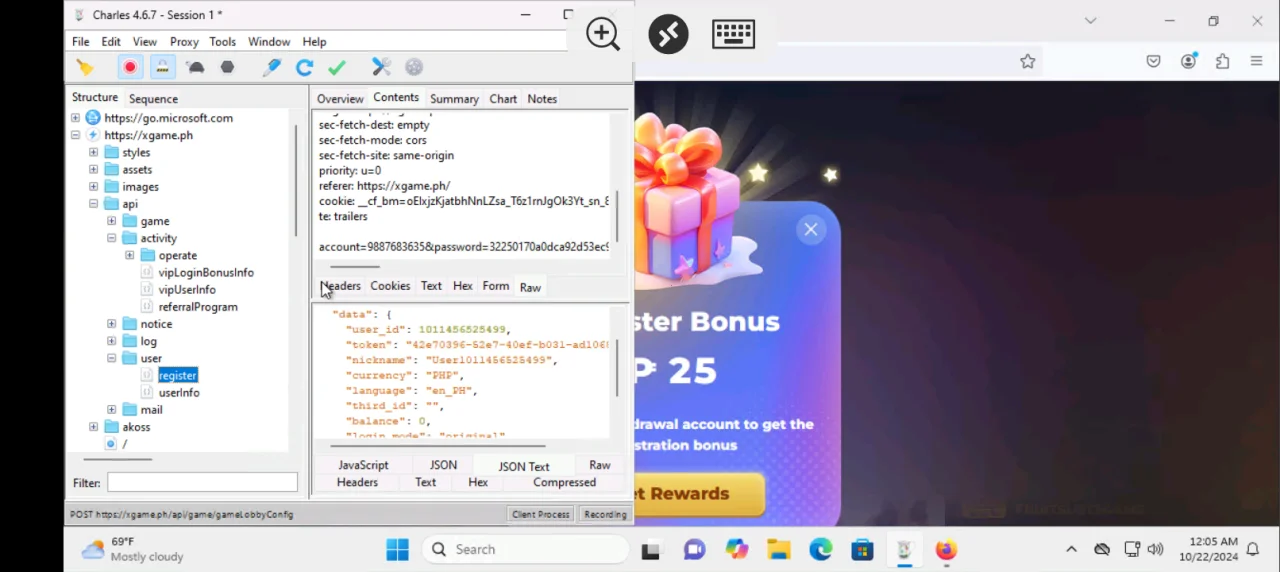This screenshot has height=572, width=1280.
Task: Expand the operate folder
Action: coord(129,255)
